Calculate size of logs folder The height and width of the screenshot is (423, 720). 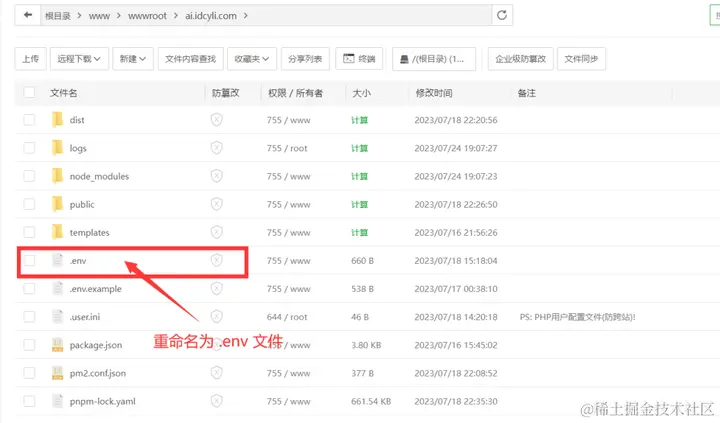point(360,148)
